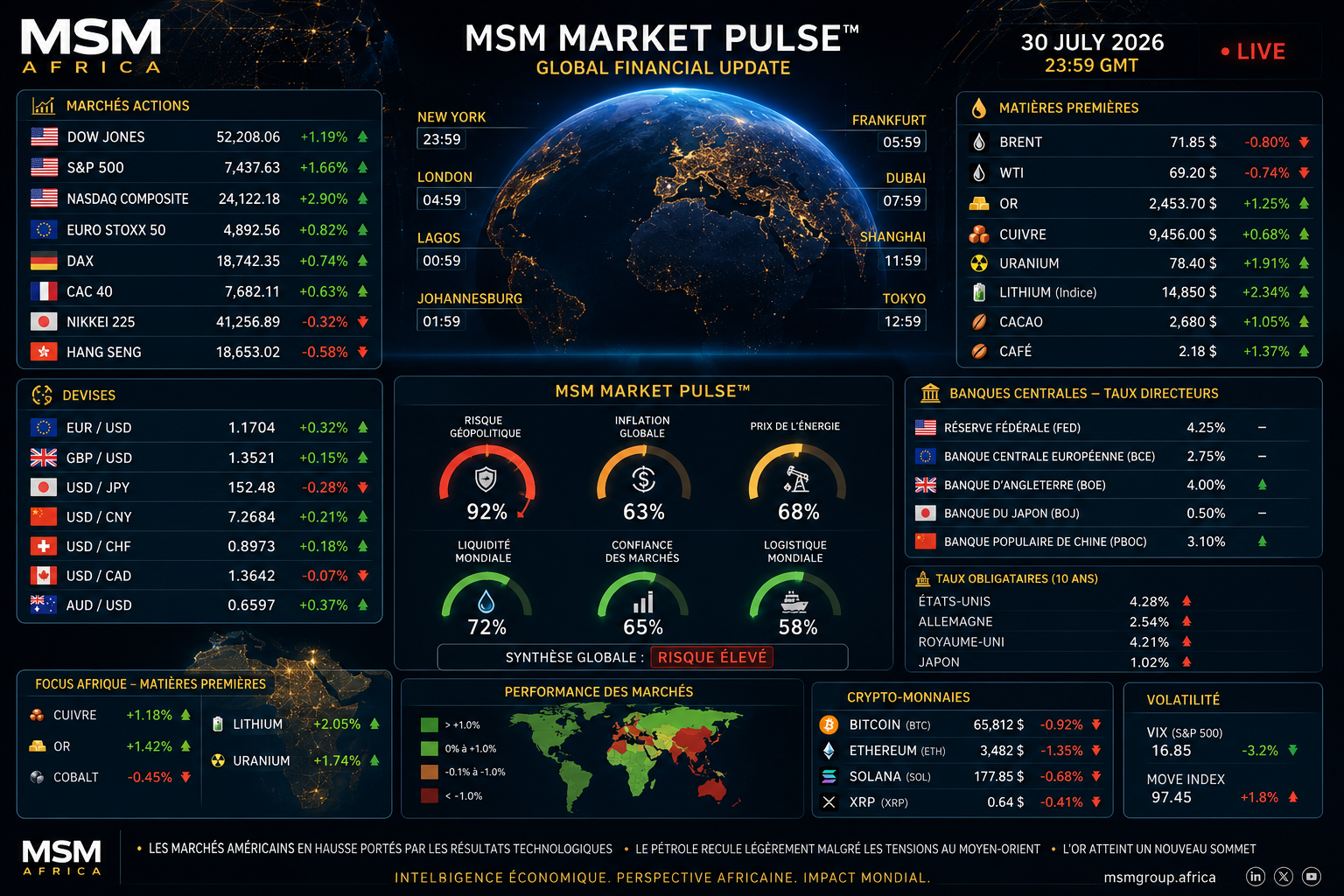
Task: Click the Lagos 00:59 time box
Action: pos(442,261)
